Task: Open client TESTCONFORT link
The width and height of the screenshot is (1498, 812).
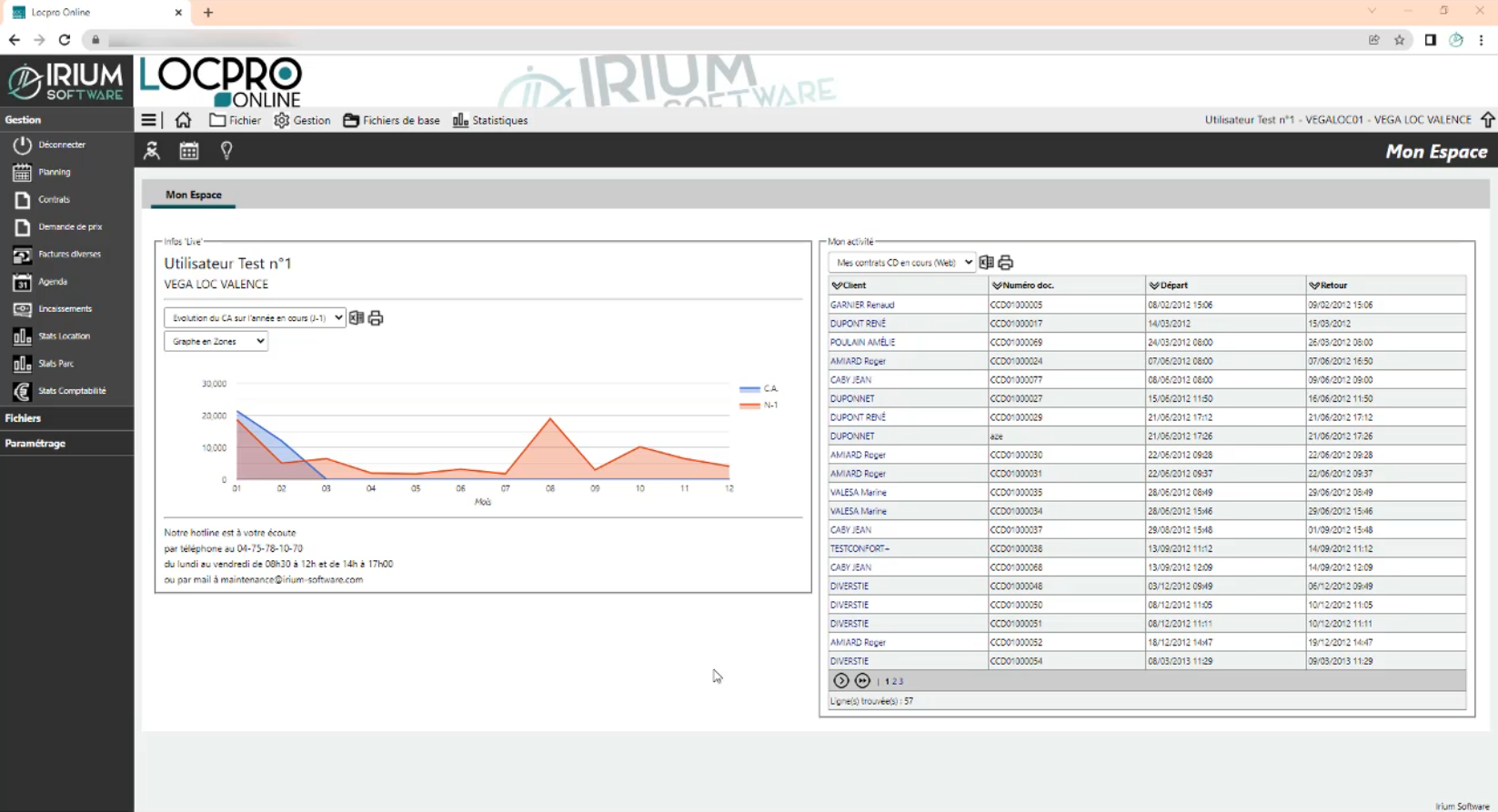Action: [x=860, y=548]
